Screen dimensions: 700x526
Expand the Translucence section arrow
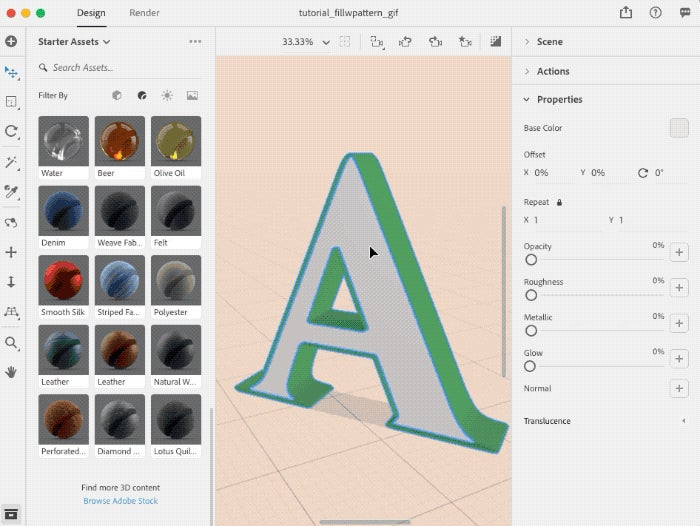683,421
